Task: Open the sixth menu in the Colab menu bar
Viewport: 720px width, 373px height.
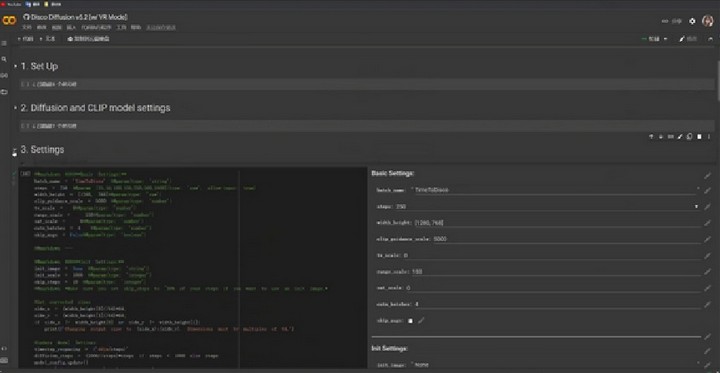Action: [121, 28]
